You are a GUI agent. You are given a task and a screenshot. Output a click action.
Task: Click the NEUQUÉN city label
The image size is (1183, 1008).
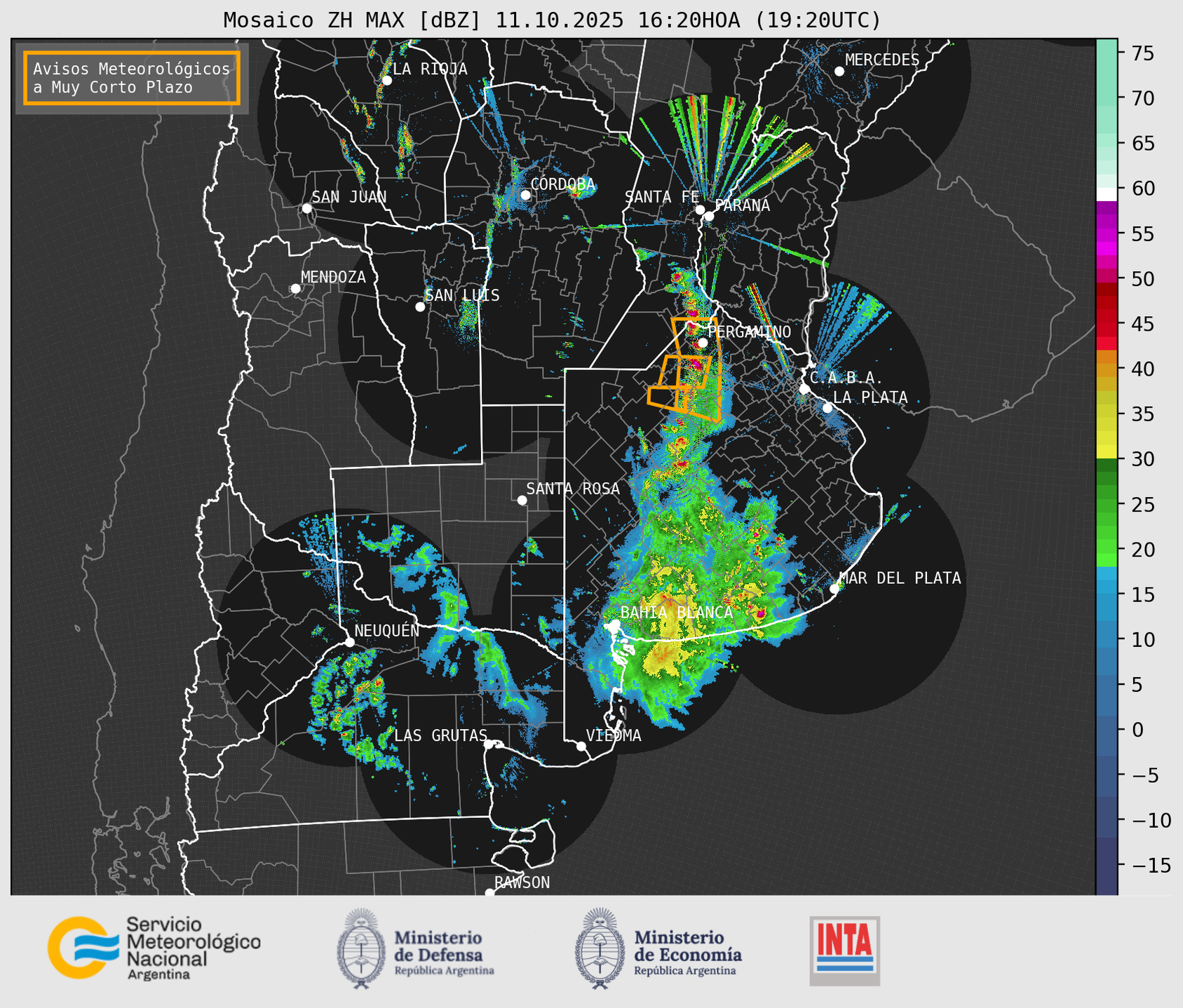(x=386, y=631)
